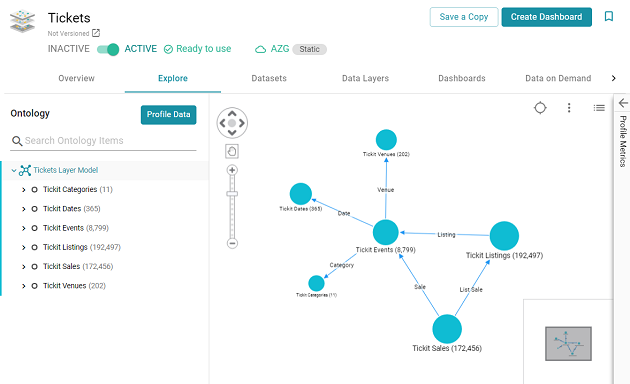Viewport: 630px width, 384px height.
Task: Click the Profile Data button
Action: point(168,114)
